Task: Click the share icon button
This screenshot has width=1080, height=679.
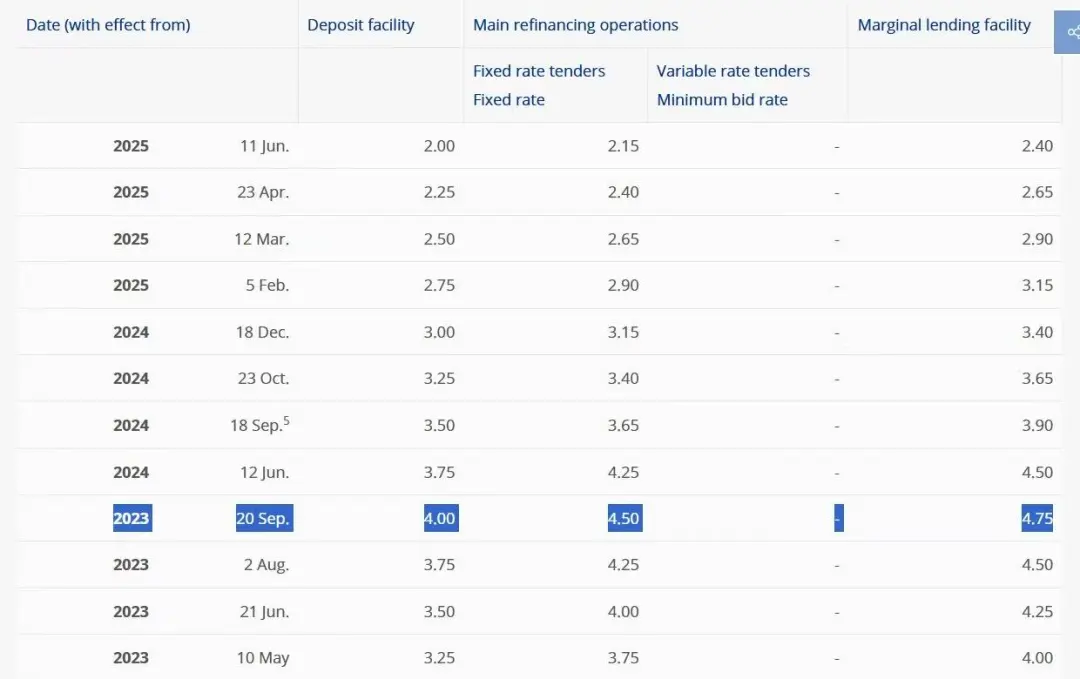Action: pyautogui.click(x=1071, y=32)
